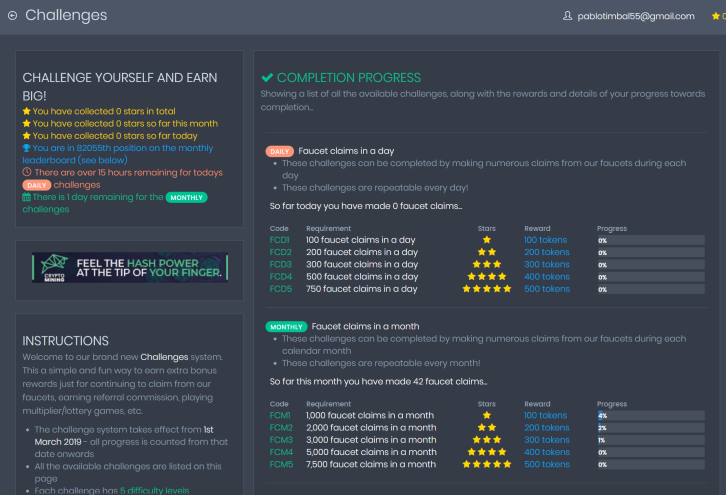Screen dimensions: 726x495
Task: Click 300 tokens reward for FCD3
Action: 547,264
